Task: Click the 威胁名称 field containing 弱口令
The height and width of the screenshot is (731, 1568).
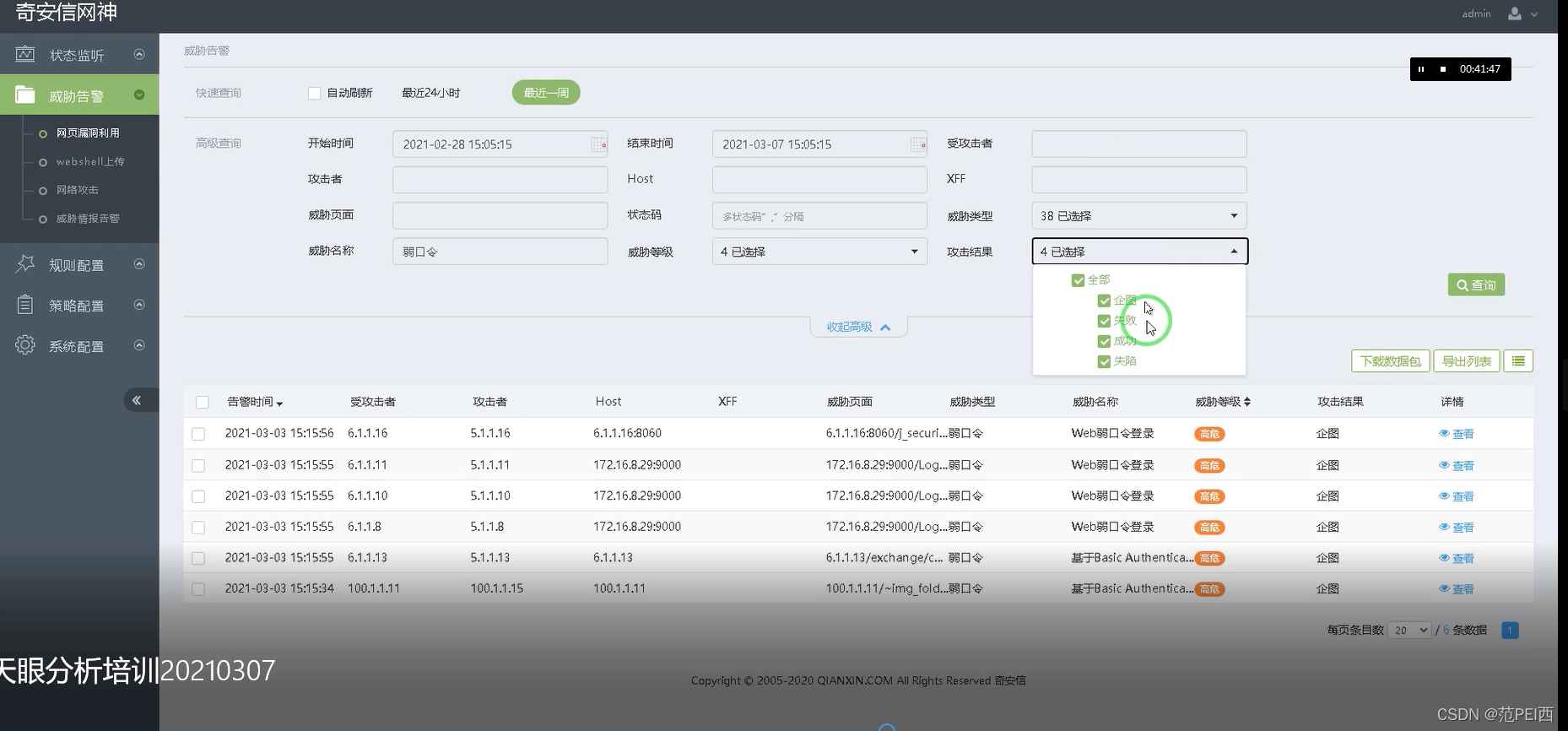Action: (500, 252)
